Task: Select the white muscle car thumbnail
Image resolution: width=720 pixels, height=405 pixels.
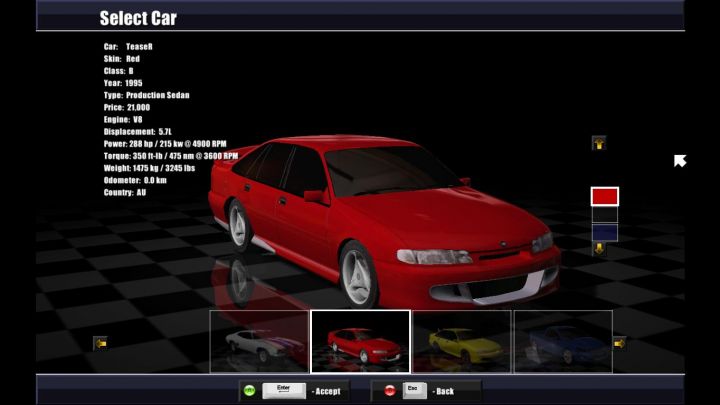Action: tap(259, 342)
